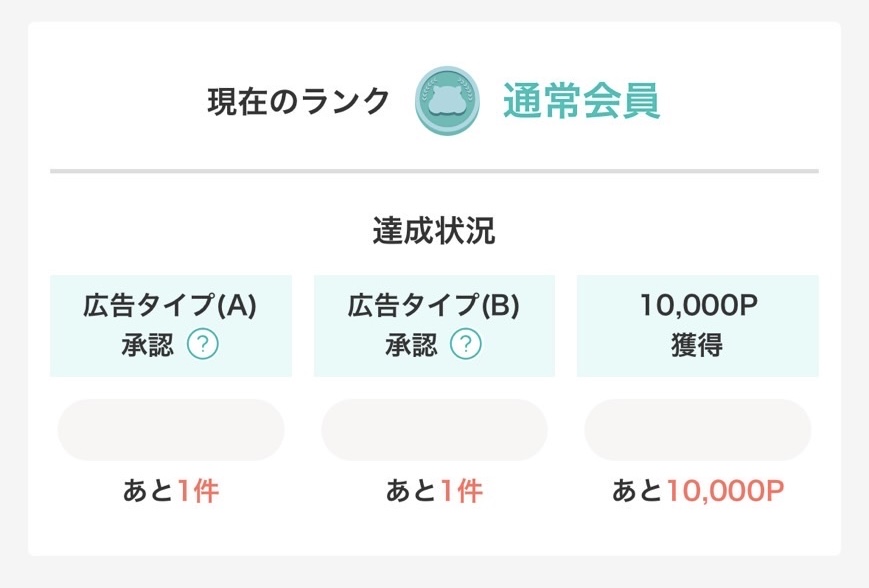Click progress bar under 広告タイプ(A)
Screen dimensions: 869x588
tap(171, 430)
